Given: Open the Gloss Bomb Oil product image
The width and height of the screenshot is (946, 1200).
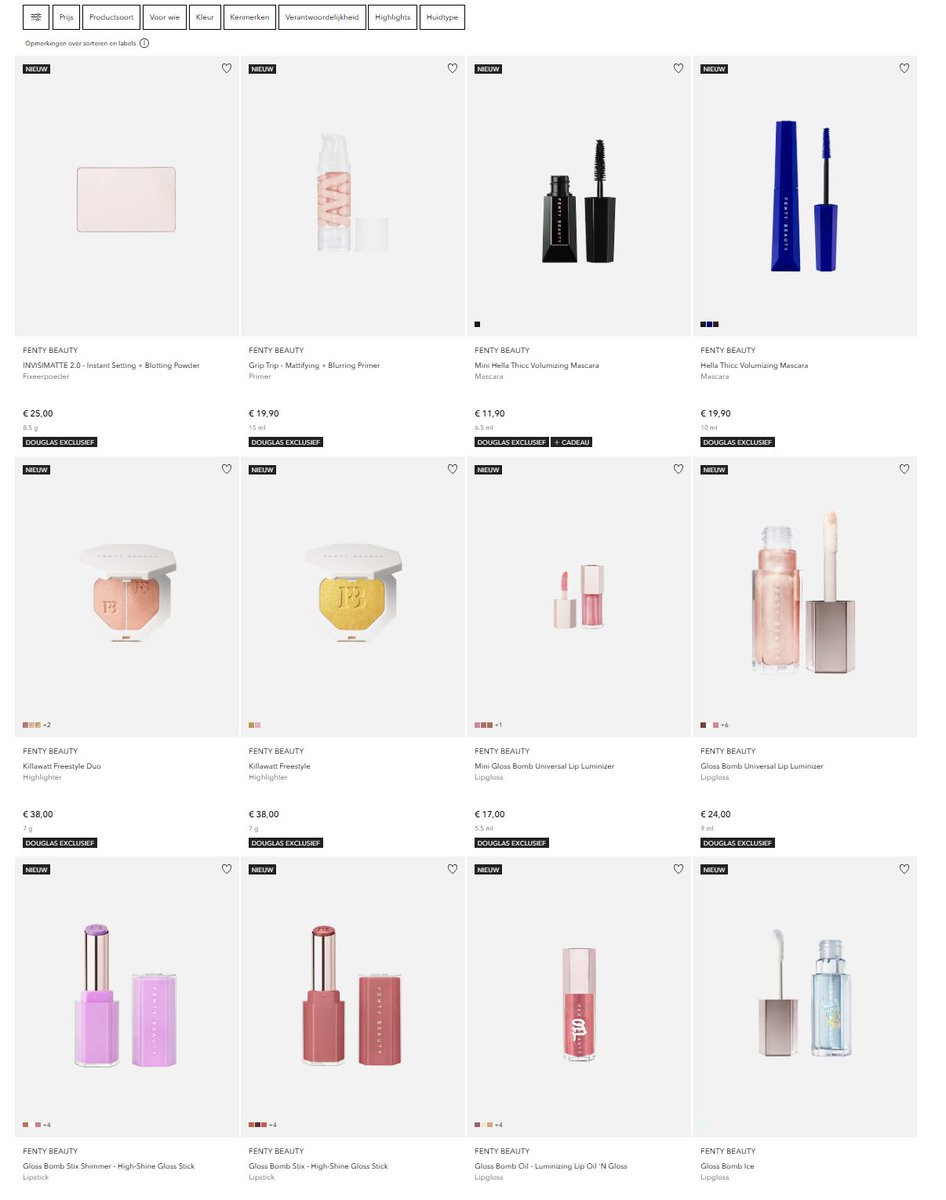Looking at the screenshot, I should click(x=579, y=997).
